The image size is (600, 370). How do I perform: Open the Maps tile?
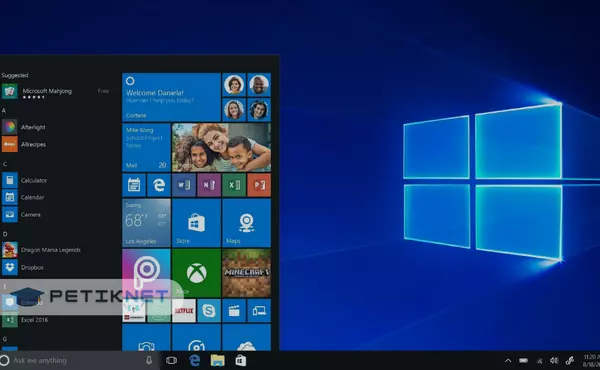pos(246,223)
